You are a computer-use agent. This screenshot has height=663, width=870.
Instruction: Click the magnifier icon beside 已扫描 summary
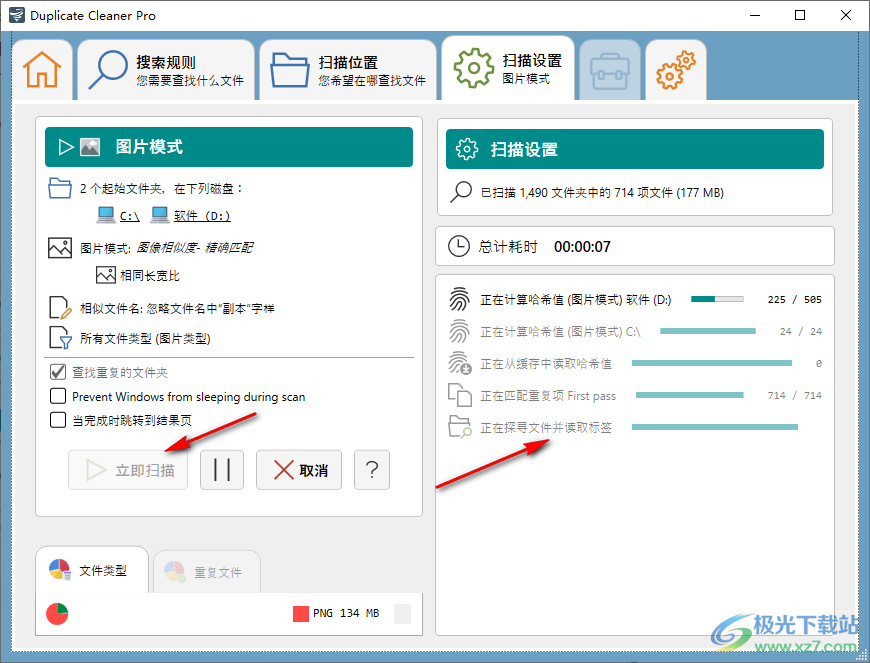tap(461, 193)
